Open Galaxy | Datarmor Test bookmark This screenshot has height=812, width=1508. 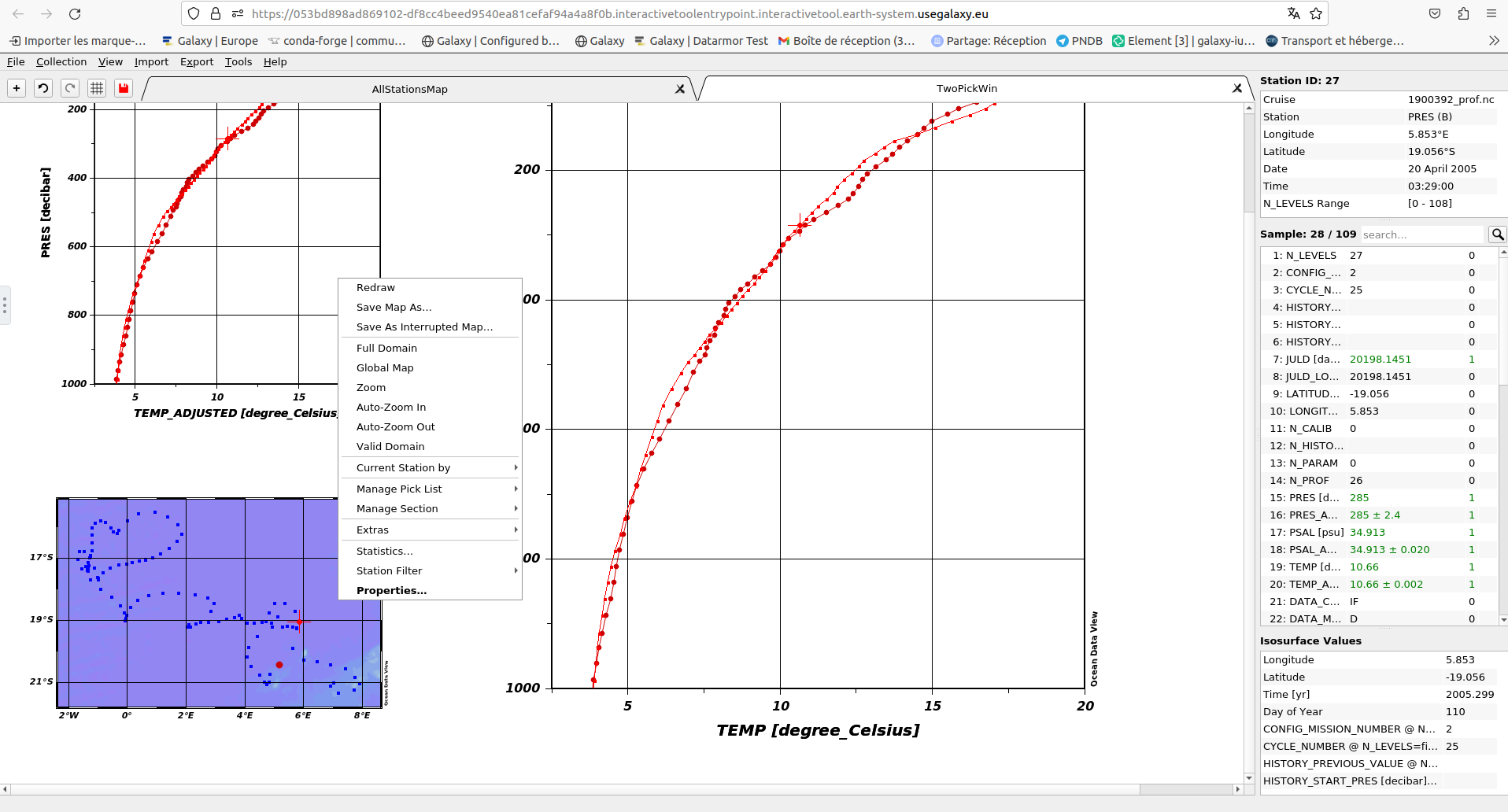tap(701, 41)
